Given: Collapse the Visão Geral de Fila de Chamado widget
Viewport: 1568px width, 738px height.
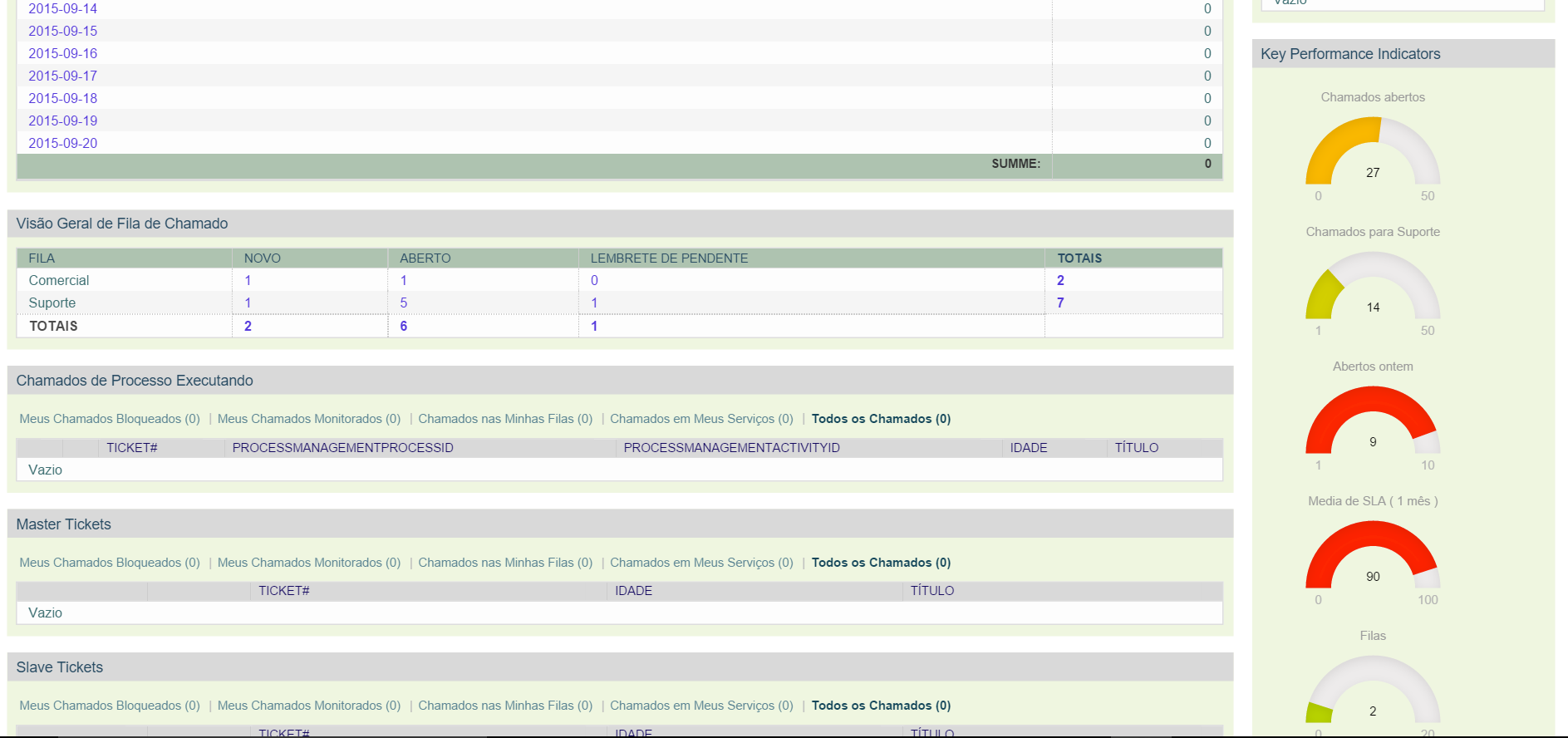Looking at the screenshot, I should (121, 224).
